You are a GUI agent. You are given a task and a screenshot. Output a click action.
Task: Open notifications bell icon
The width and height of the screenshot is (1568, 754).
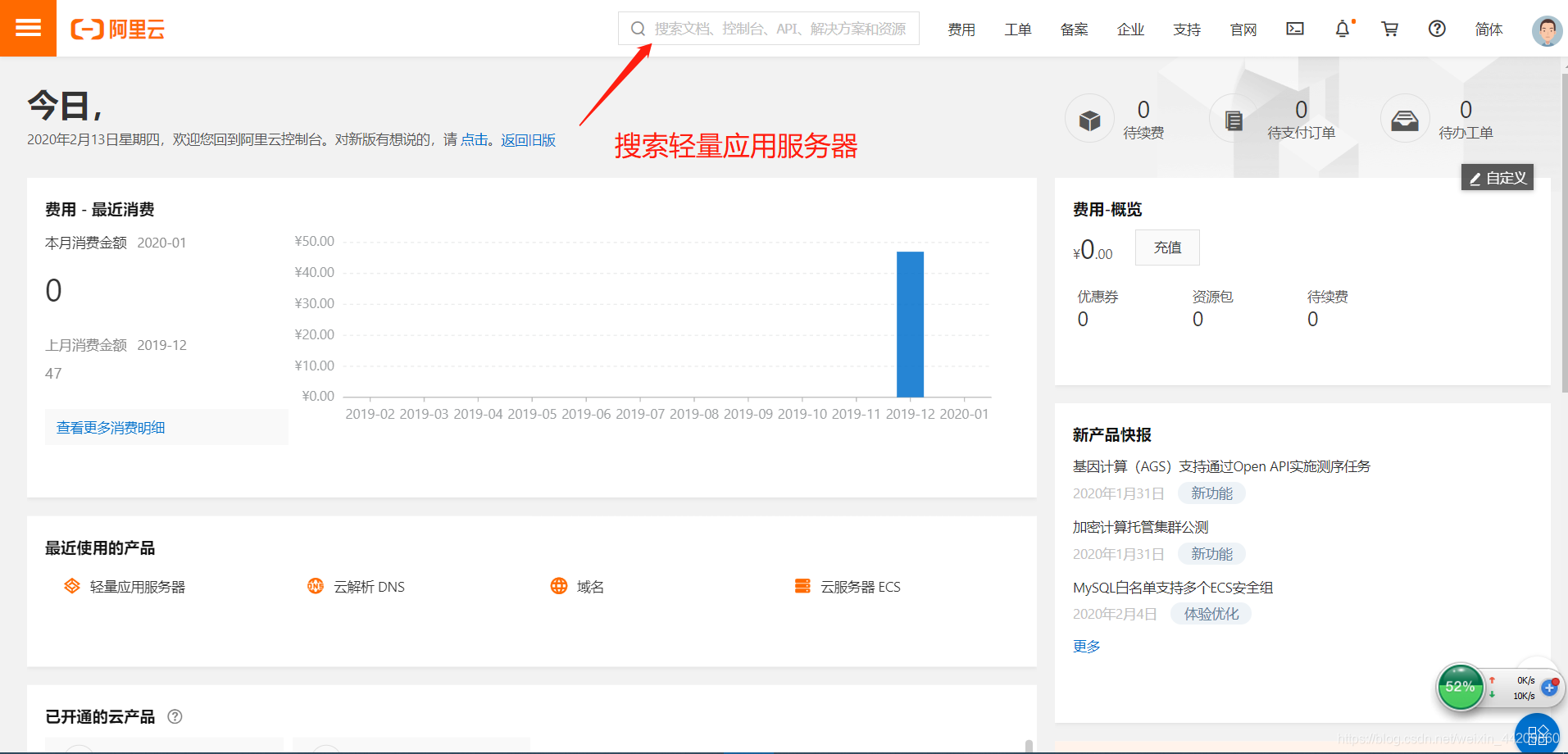pyautogui.click(x=1343, y=29)
